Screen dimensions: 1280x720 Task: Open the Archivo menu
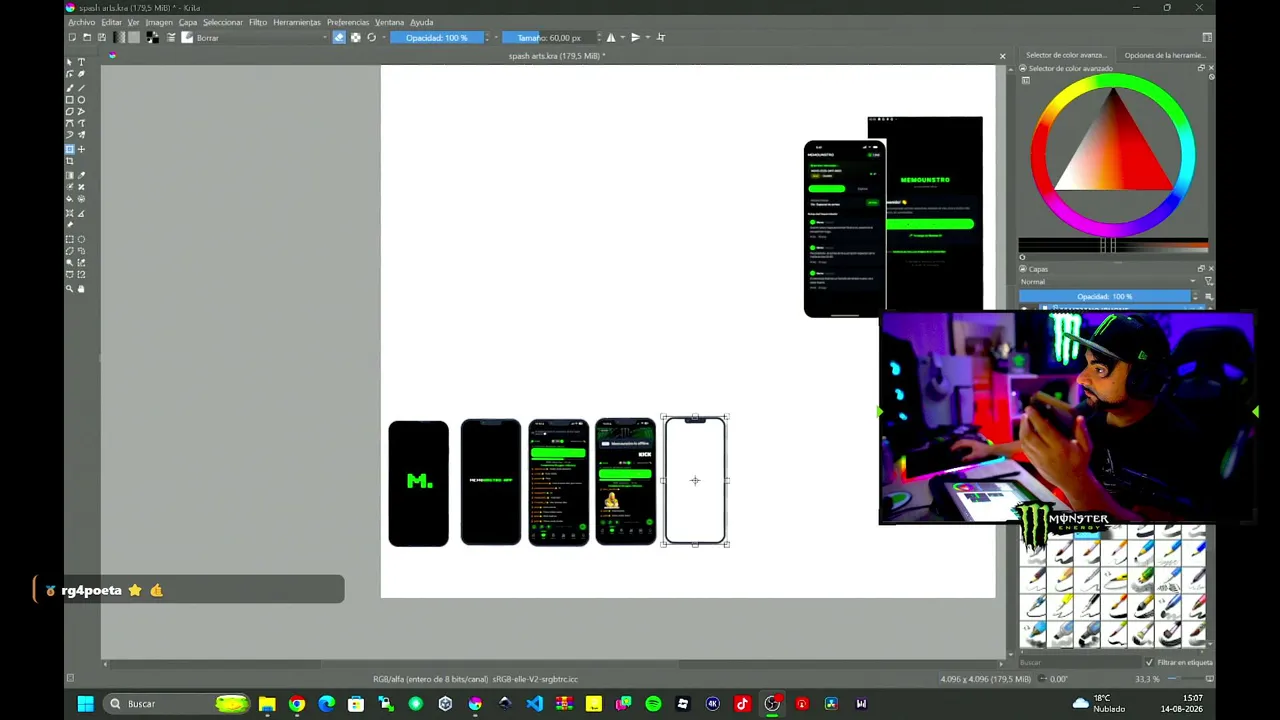81,22
